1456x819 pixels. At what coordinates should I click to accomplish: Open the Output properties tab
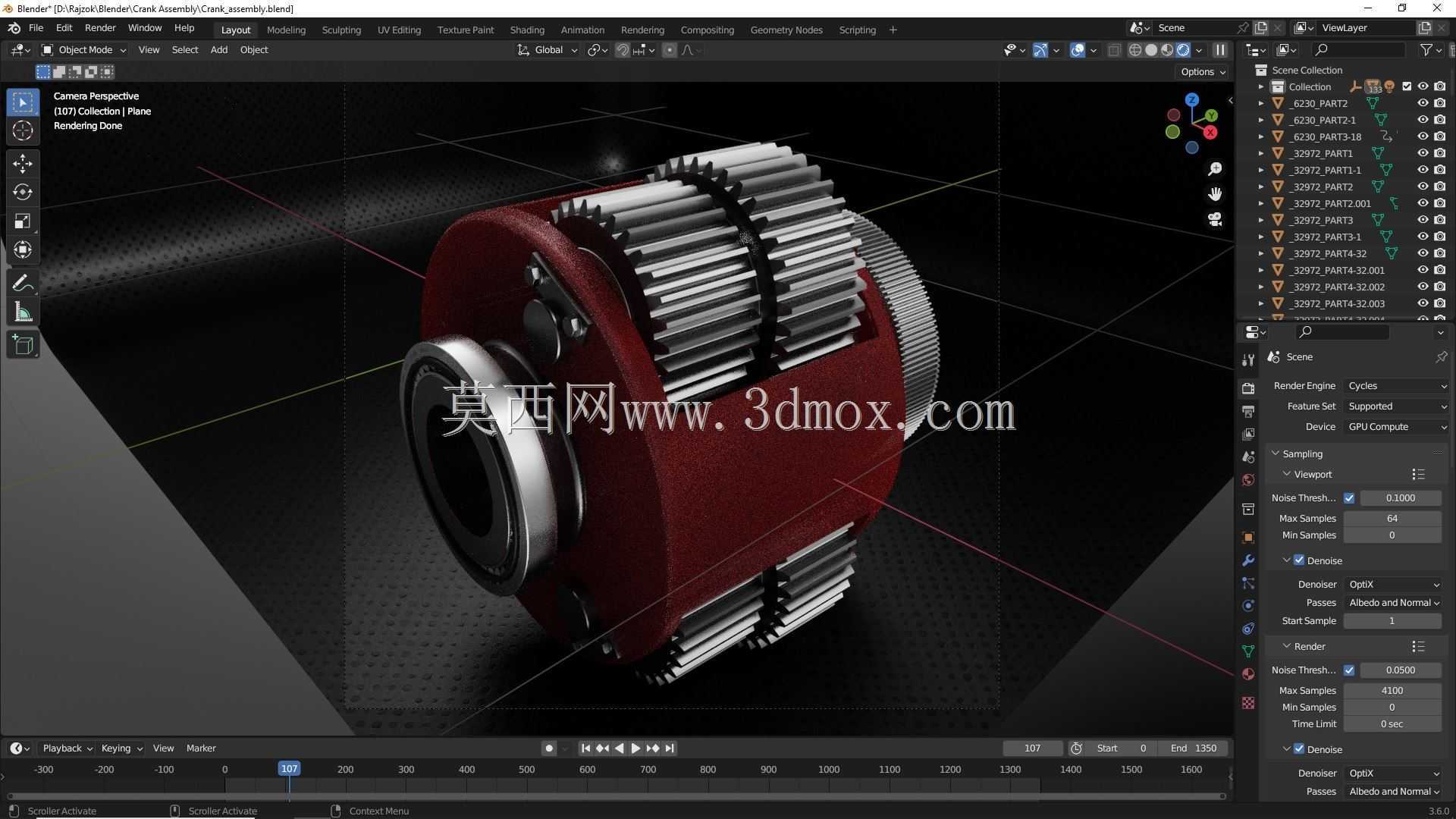tap(1248, 411)
